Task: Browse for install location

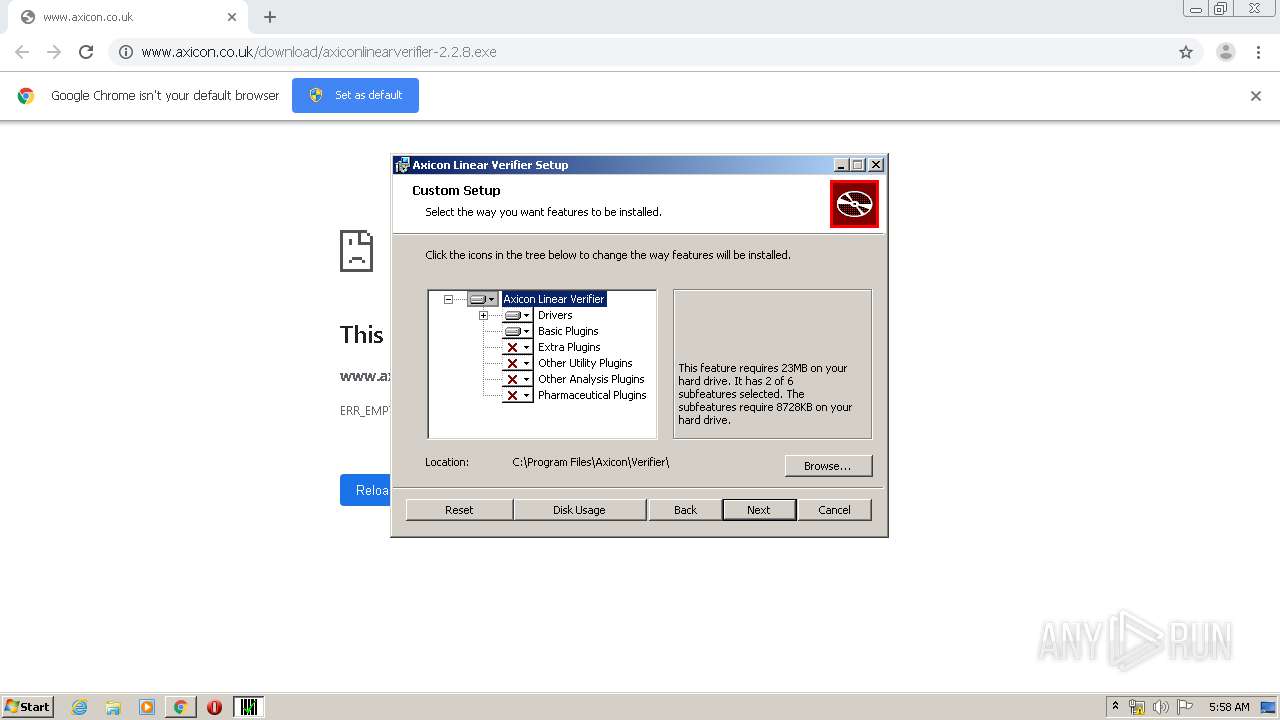Action: coord(828,466)
